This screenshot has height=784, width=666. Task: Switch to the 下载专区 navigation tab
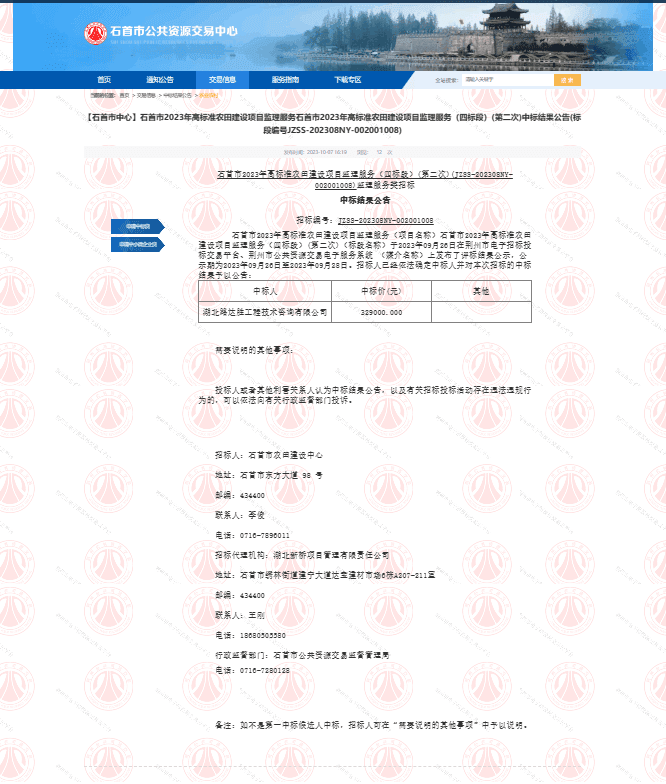[348, 80]
